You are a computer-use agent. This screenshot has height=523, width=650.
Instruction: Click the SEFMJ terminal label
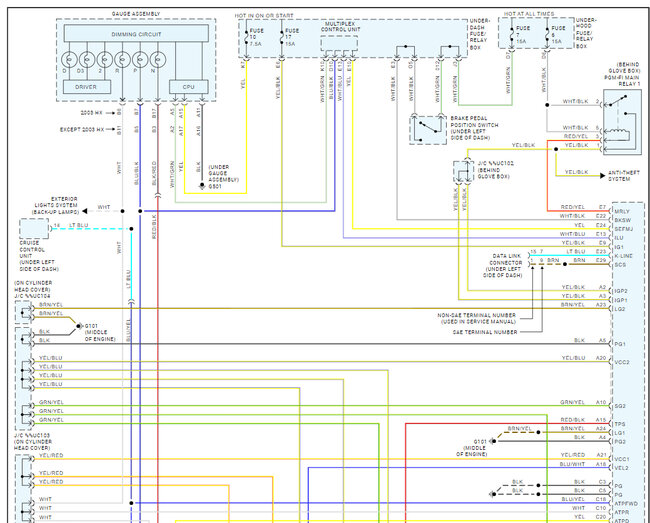point(623,229)
